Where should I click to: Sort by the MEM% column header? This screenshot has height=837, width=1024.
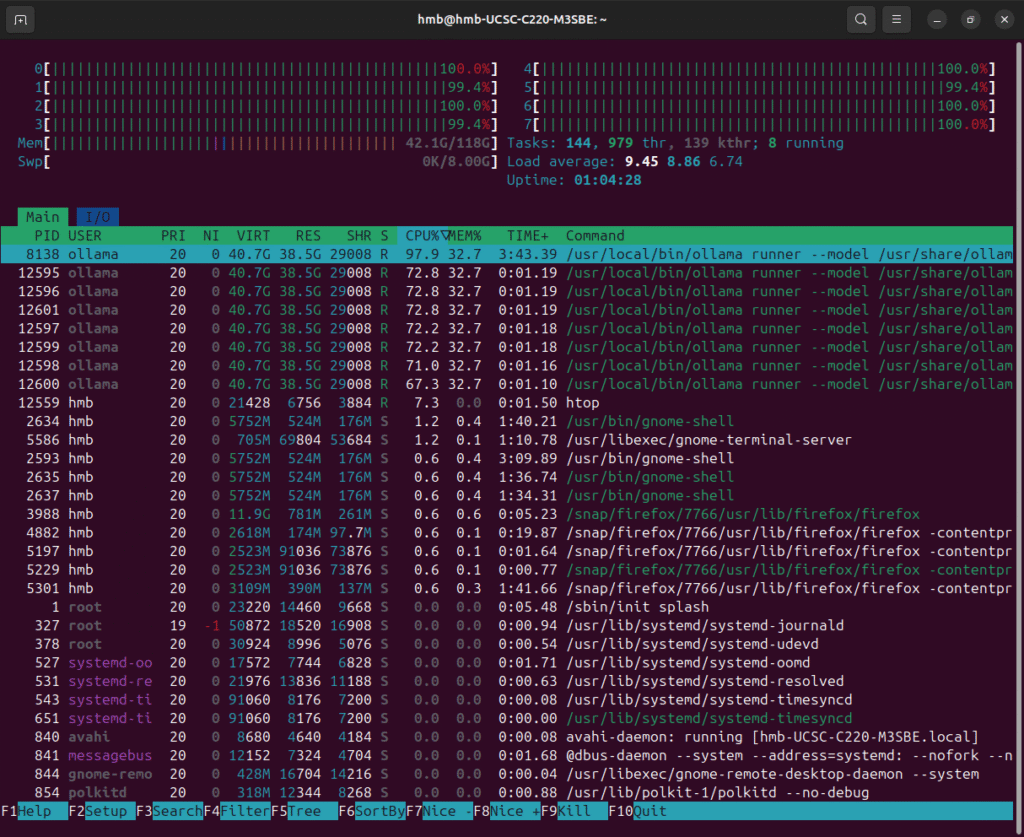[x=463, y=236]
